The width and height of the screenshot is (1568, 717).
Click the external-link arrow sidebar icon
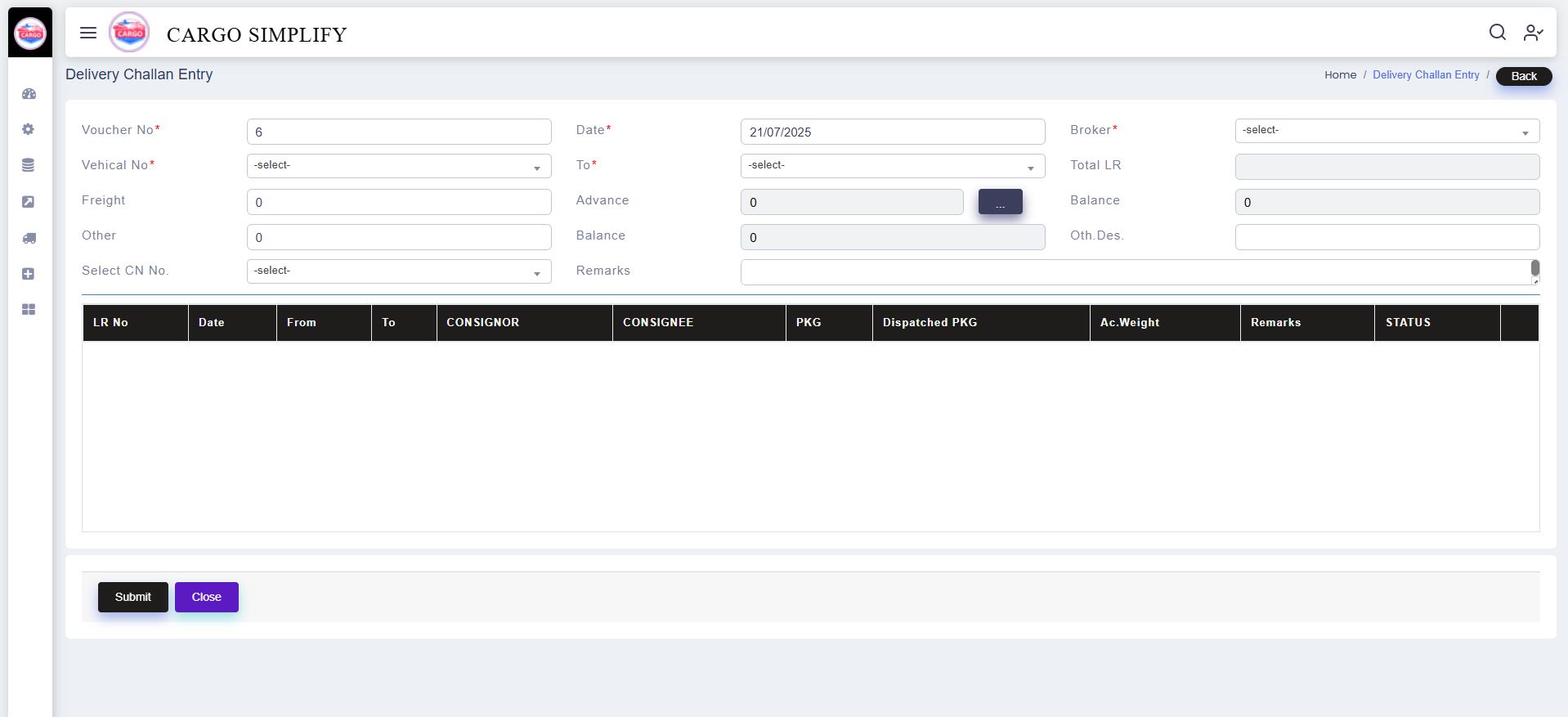tap(29, 202)
